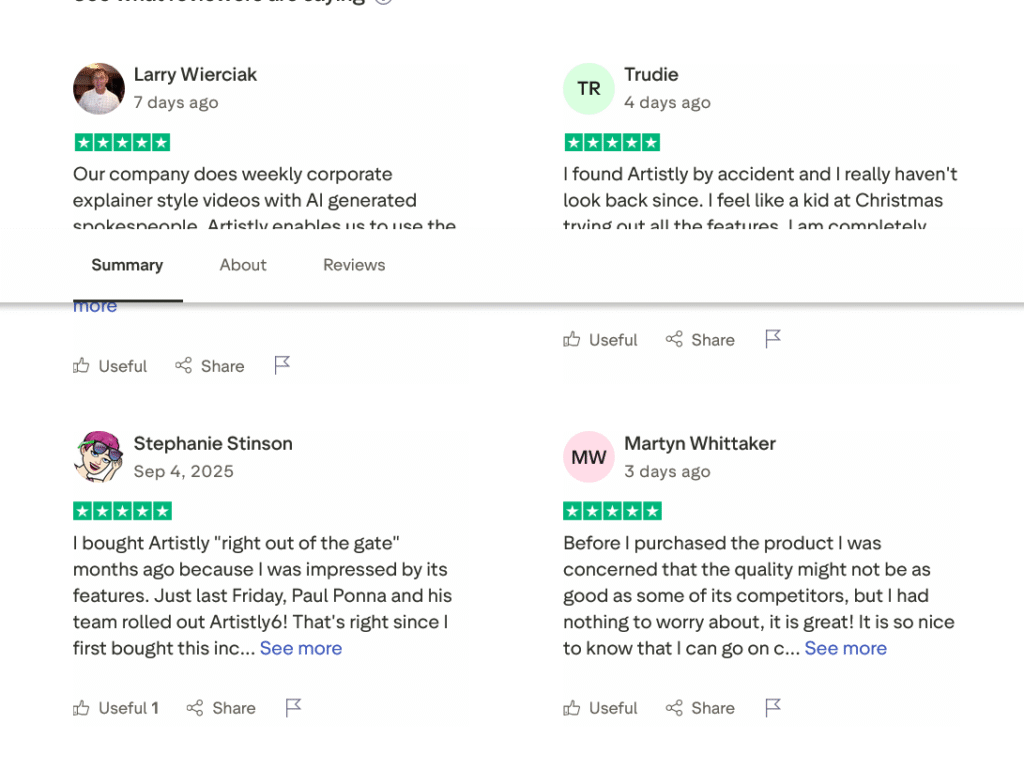Flag Martyn Whittaker's review
The image size is (1024, 770).
773,708
